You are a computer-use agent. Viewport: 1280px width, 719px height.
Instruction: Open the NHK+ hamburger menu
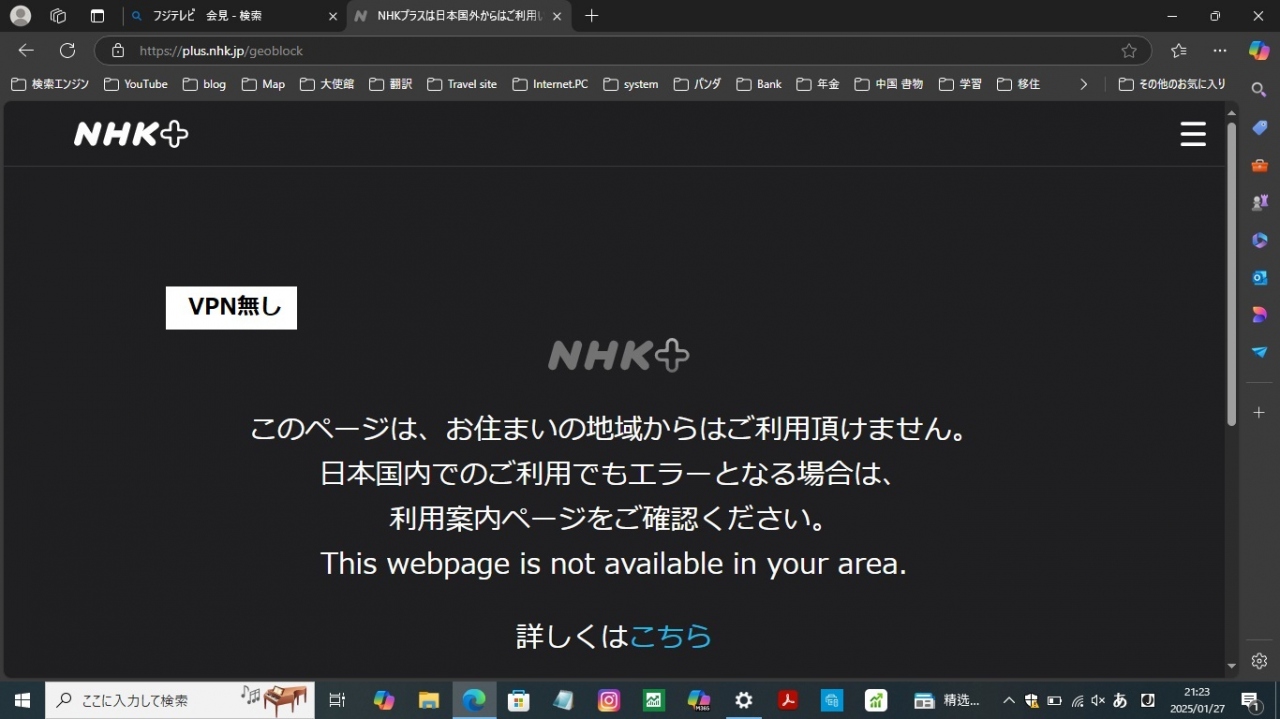[x=1192, y=134]
